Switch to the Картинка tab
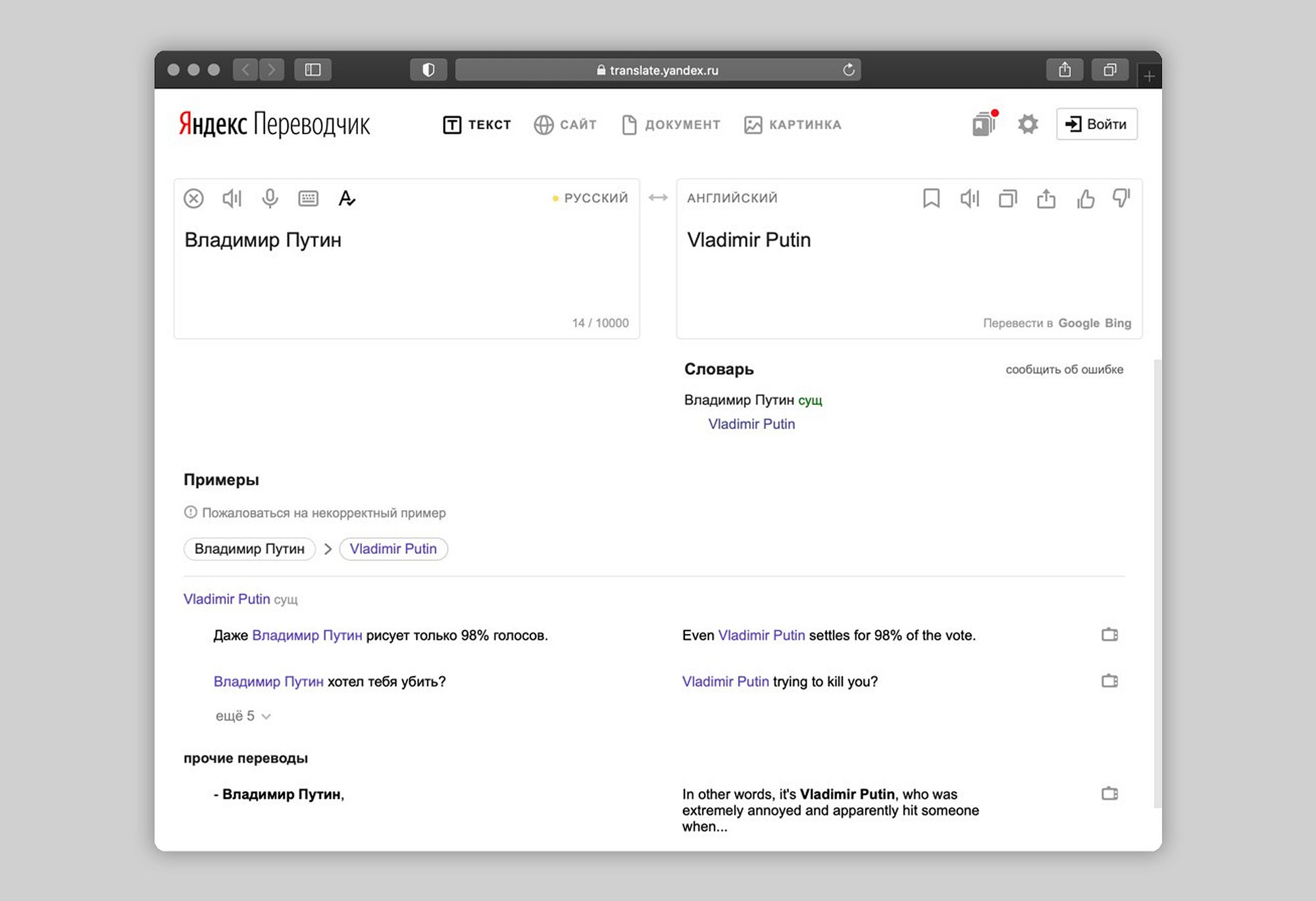Viewport: 1316px width, 901px height. tap(793, 124)
